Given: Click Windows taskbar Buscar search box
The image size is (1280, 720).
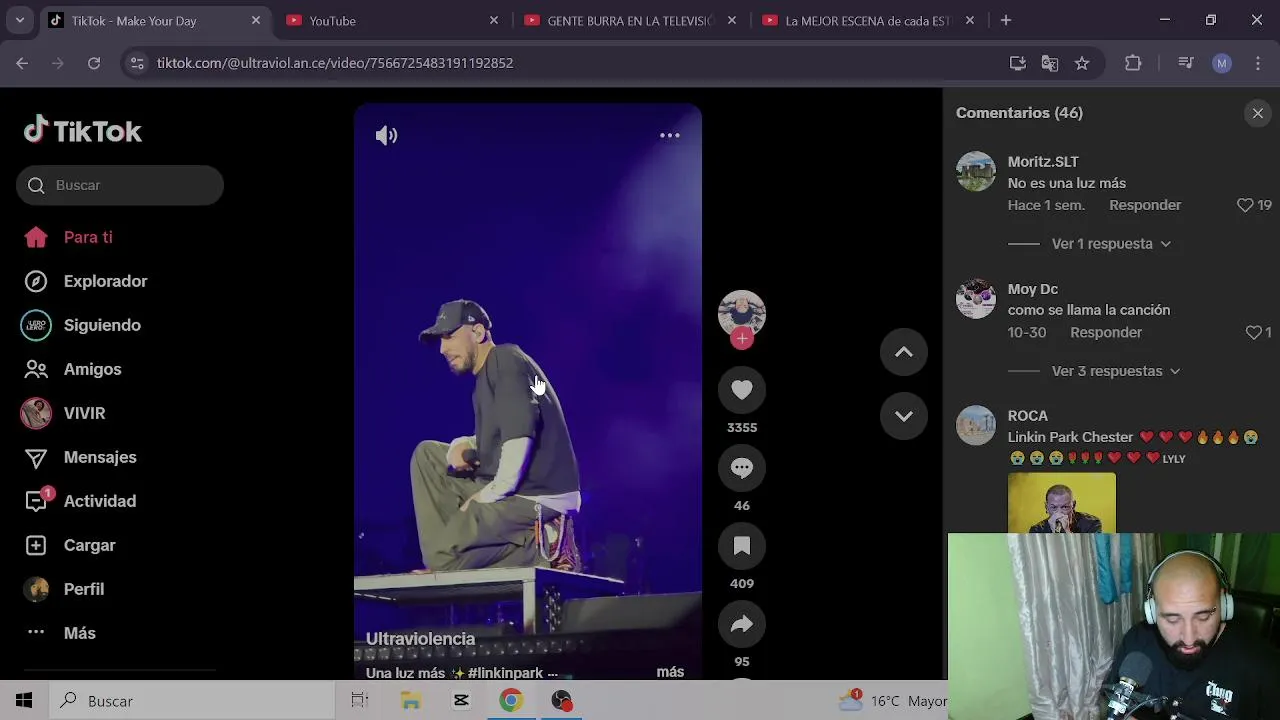Looking at the screenshot, I should pyautogui.click(x=192, y=701).
